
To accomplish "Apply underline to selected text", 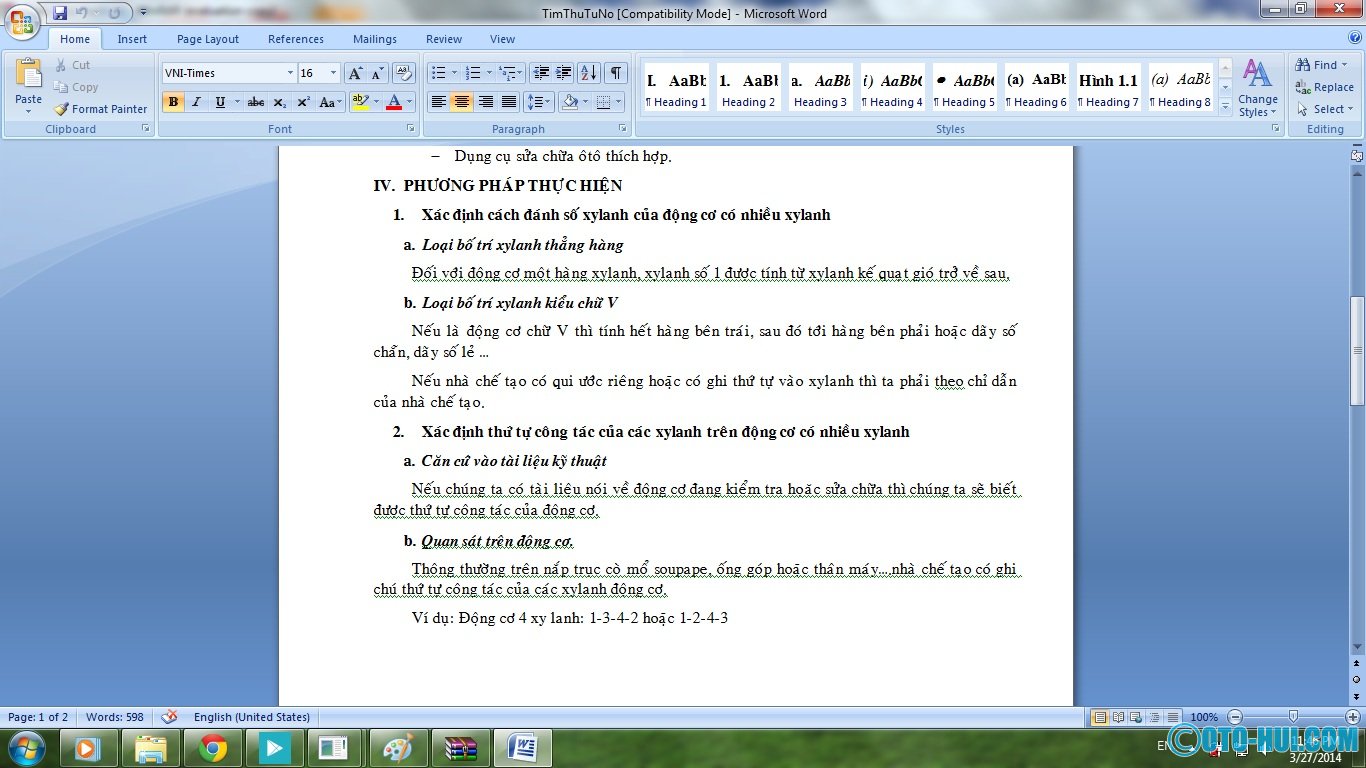I will click(220, 102).
